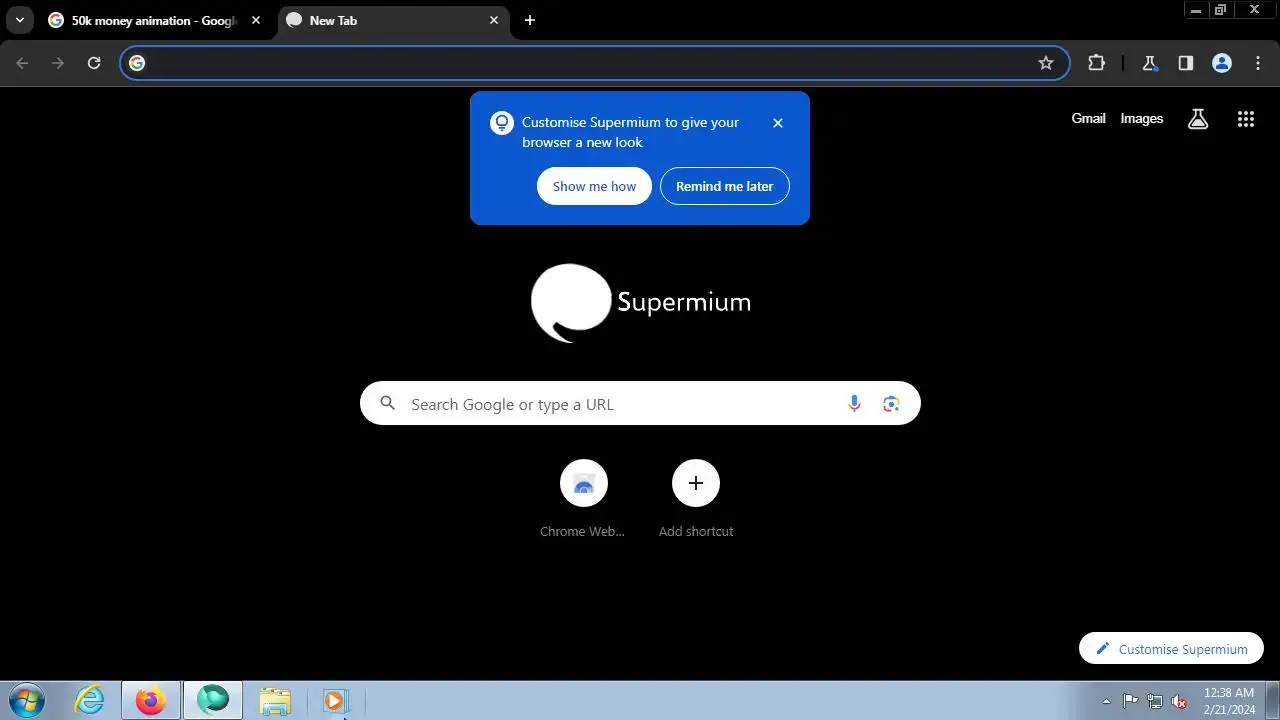Close the New Tab tab
Screen dimensions: 1280x720
(494, 20)
